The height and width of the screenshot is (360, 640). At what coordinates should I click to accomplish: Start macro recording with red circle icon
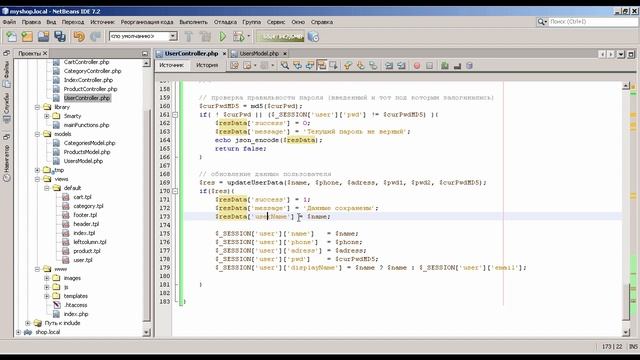coord(417,65)
